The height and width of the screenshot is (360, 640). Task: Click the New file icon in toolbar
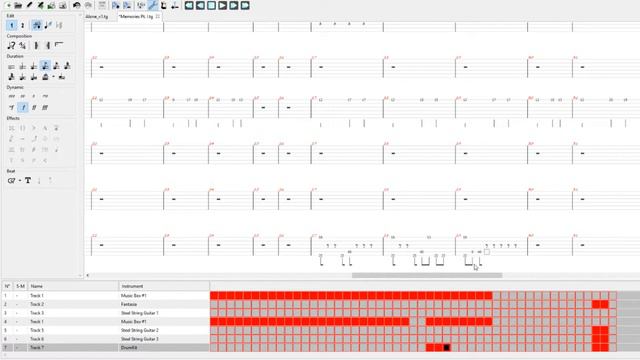[x=8, y=5]
